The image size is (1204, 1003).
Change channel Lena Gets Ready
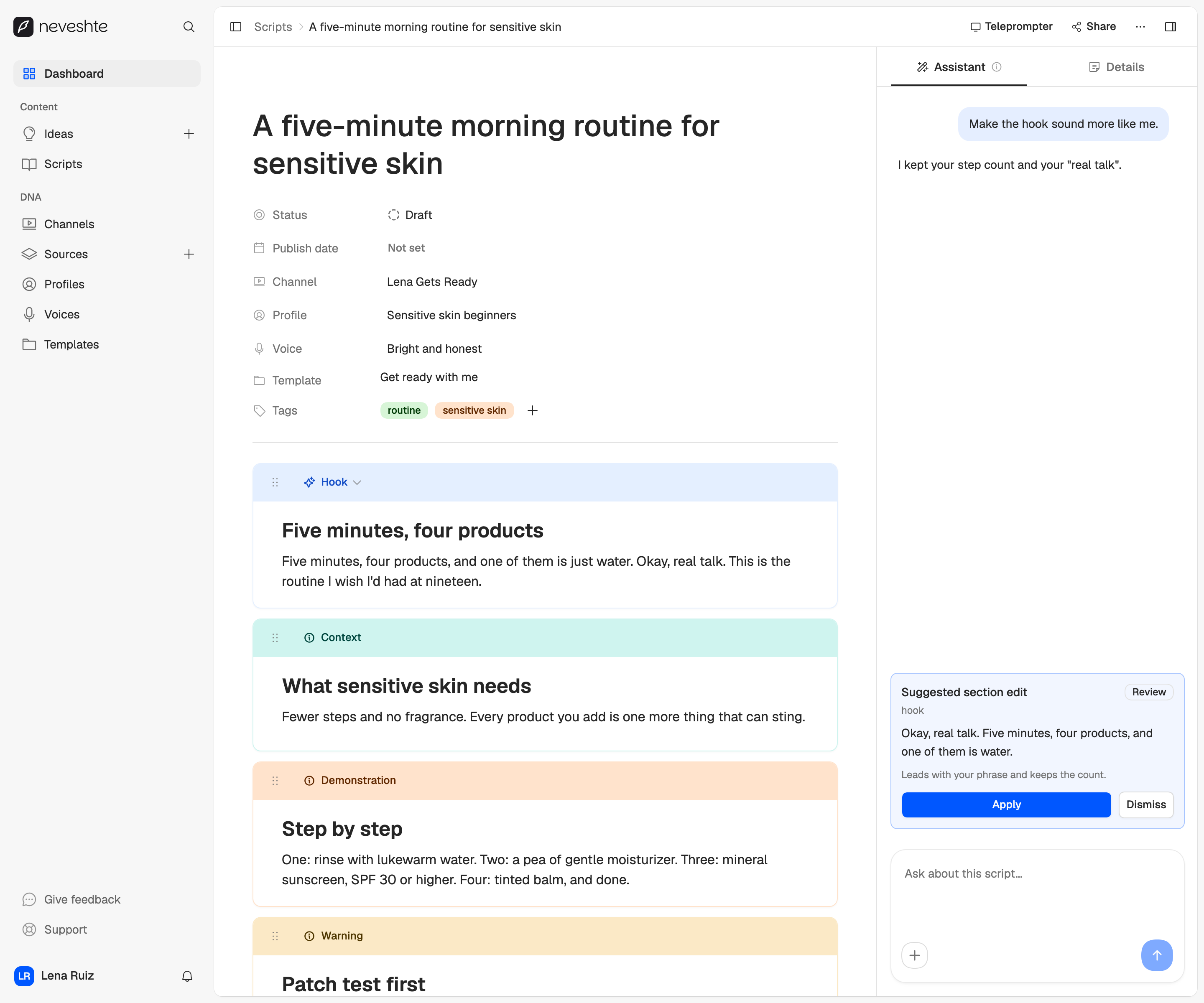[x=432, y=281]
